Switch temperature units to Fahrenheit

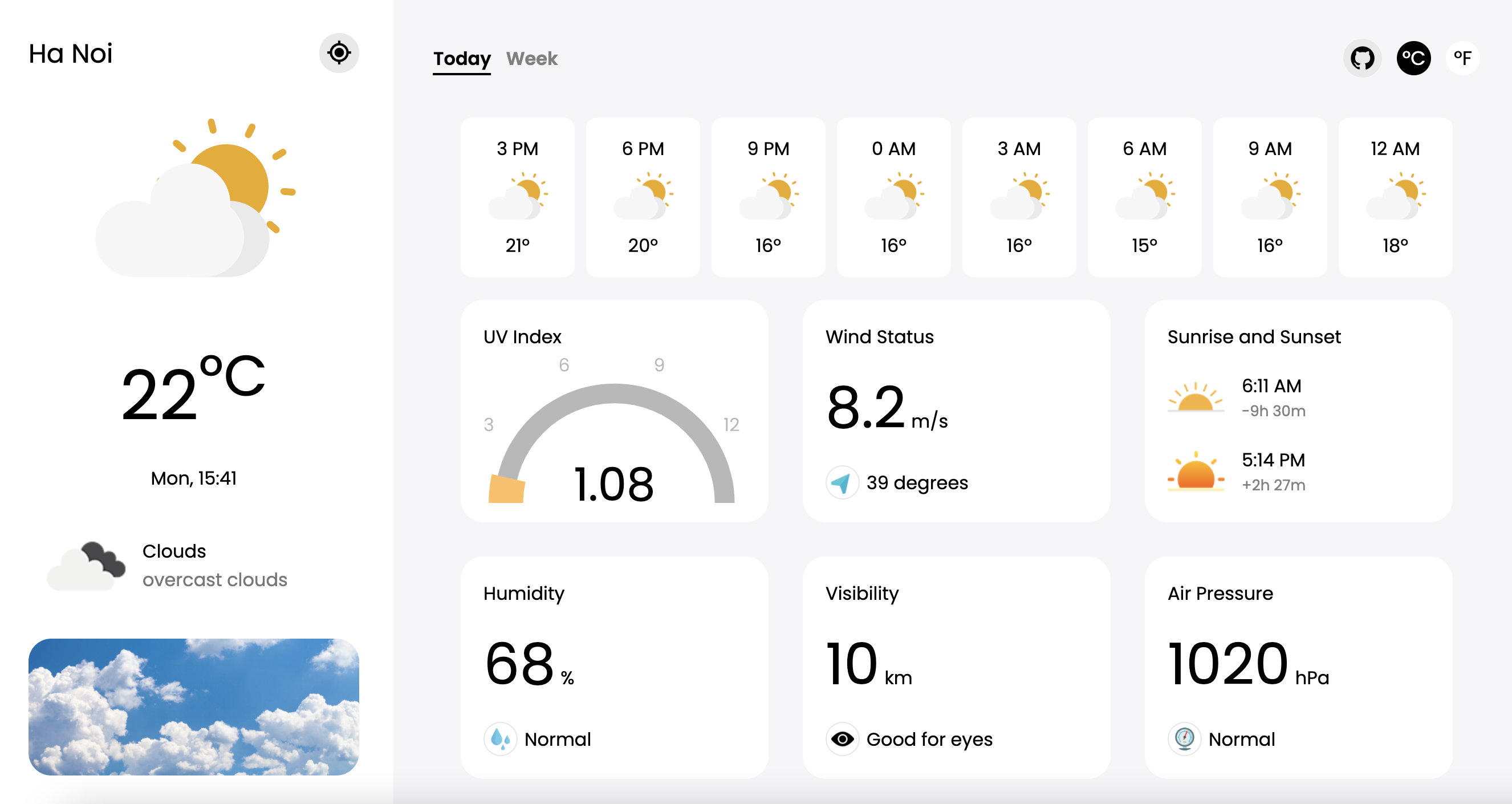(x=1463, y=58)
